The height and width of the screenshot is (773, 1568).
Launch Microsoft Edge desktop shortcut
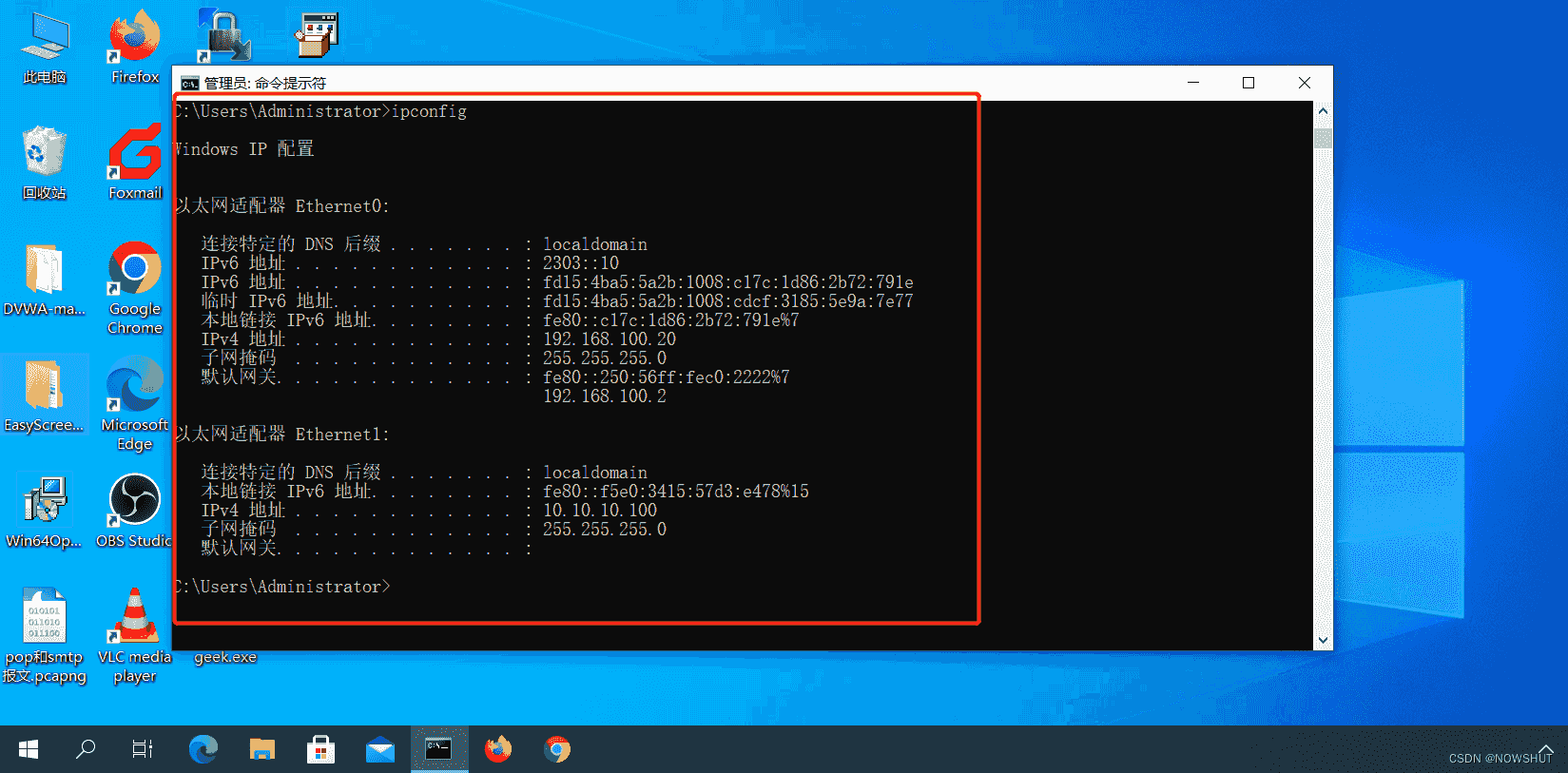135,404
